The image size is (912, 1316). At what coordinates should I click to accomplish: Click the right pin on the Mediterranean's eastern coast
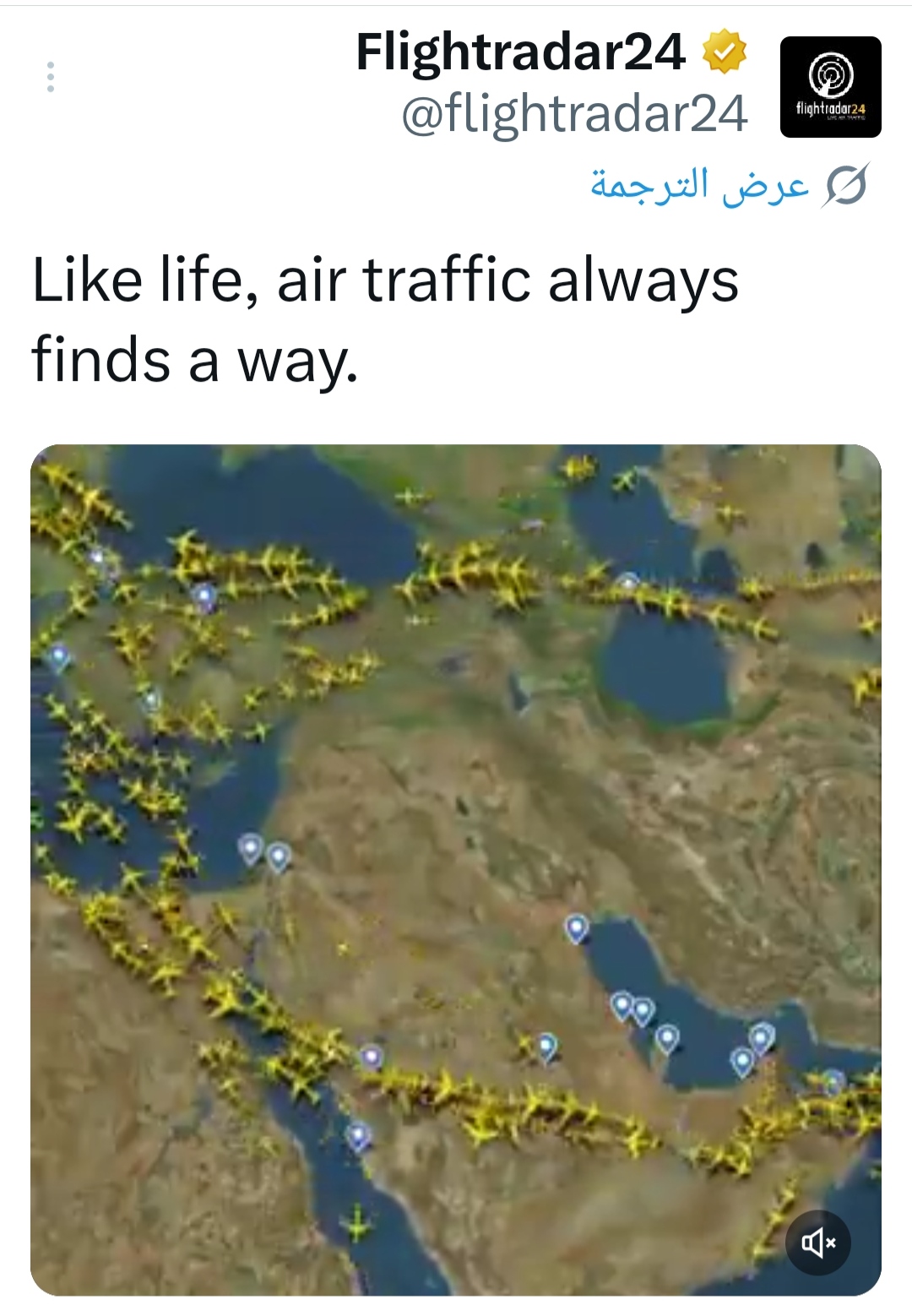(x=279, y=856)
